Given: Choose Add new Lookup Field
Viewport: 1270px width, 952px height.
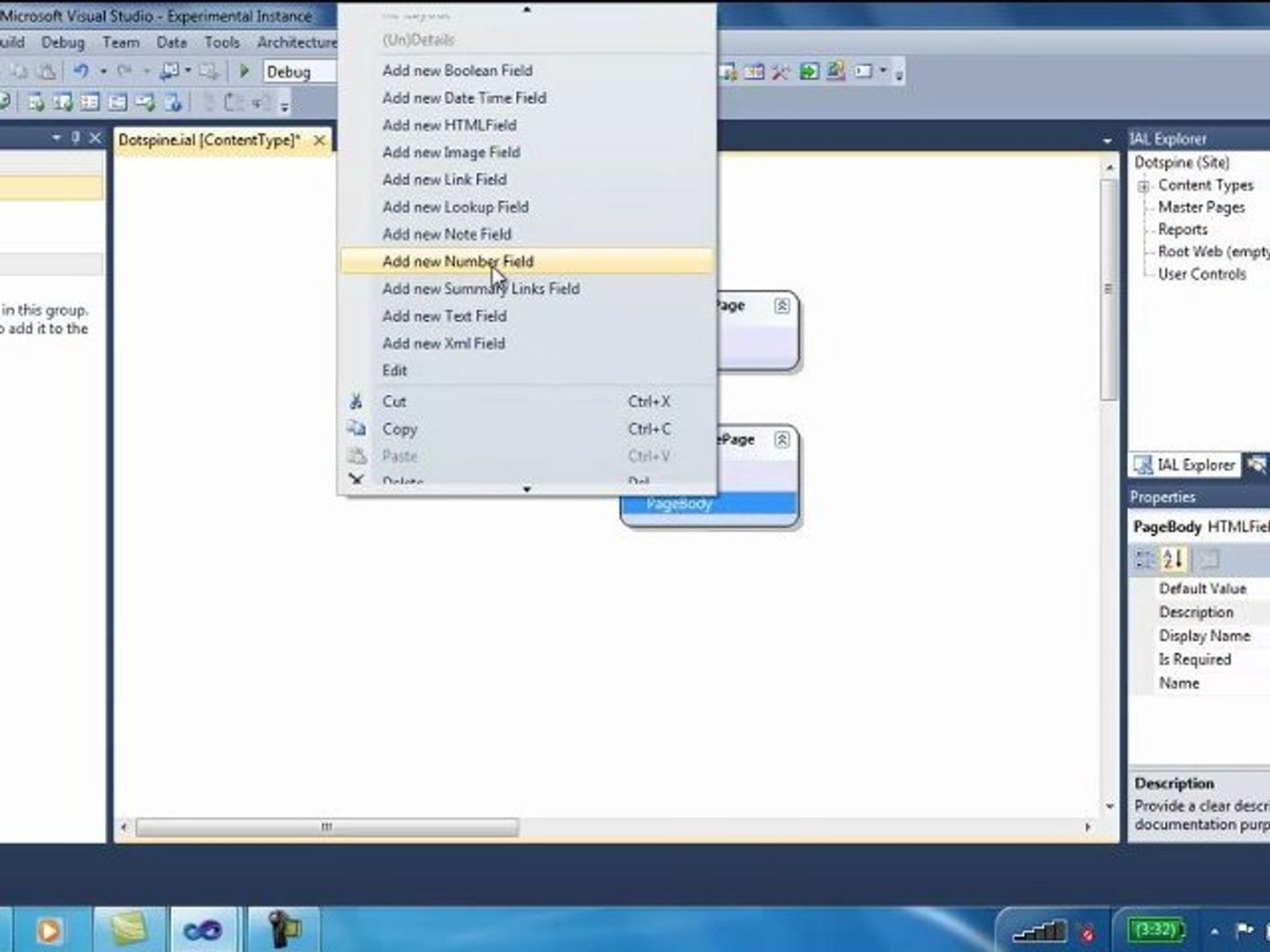Looking at the screenshot, I should [527, 207].
